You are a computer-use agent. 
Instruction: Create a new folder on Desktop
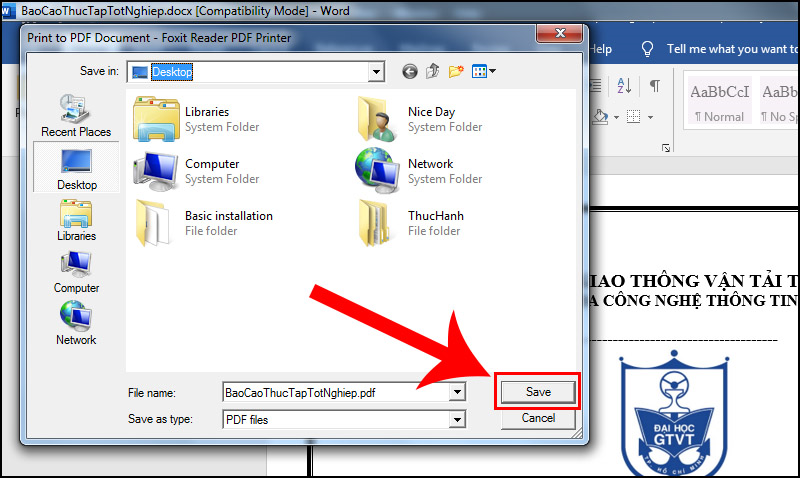[456, 72]
